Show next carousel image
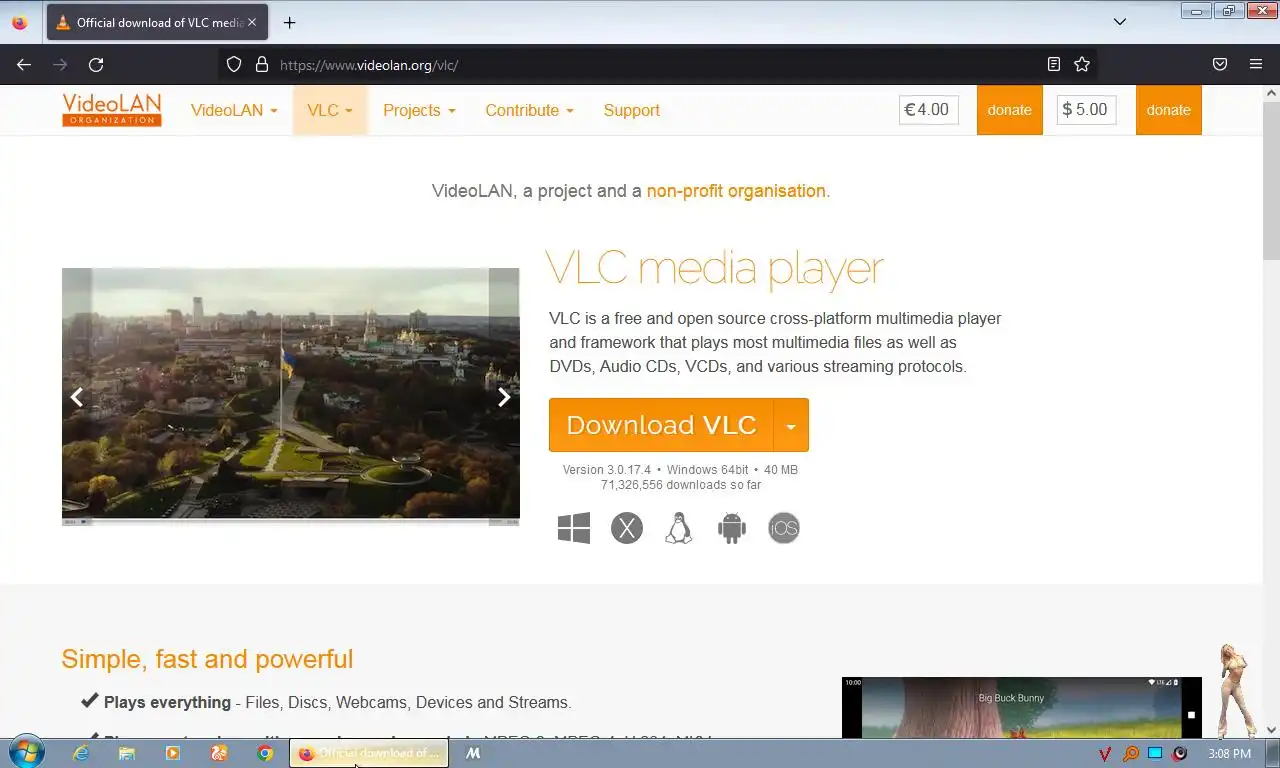 (504, 397)
